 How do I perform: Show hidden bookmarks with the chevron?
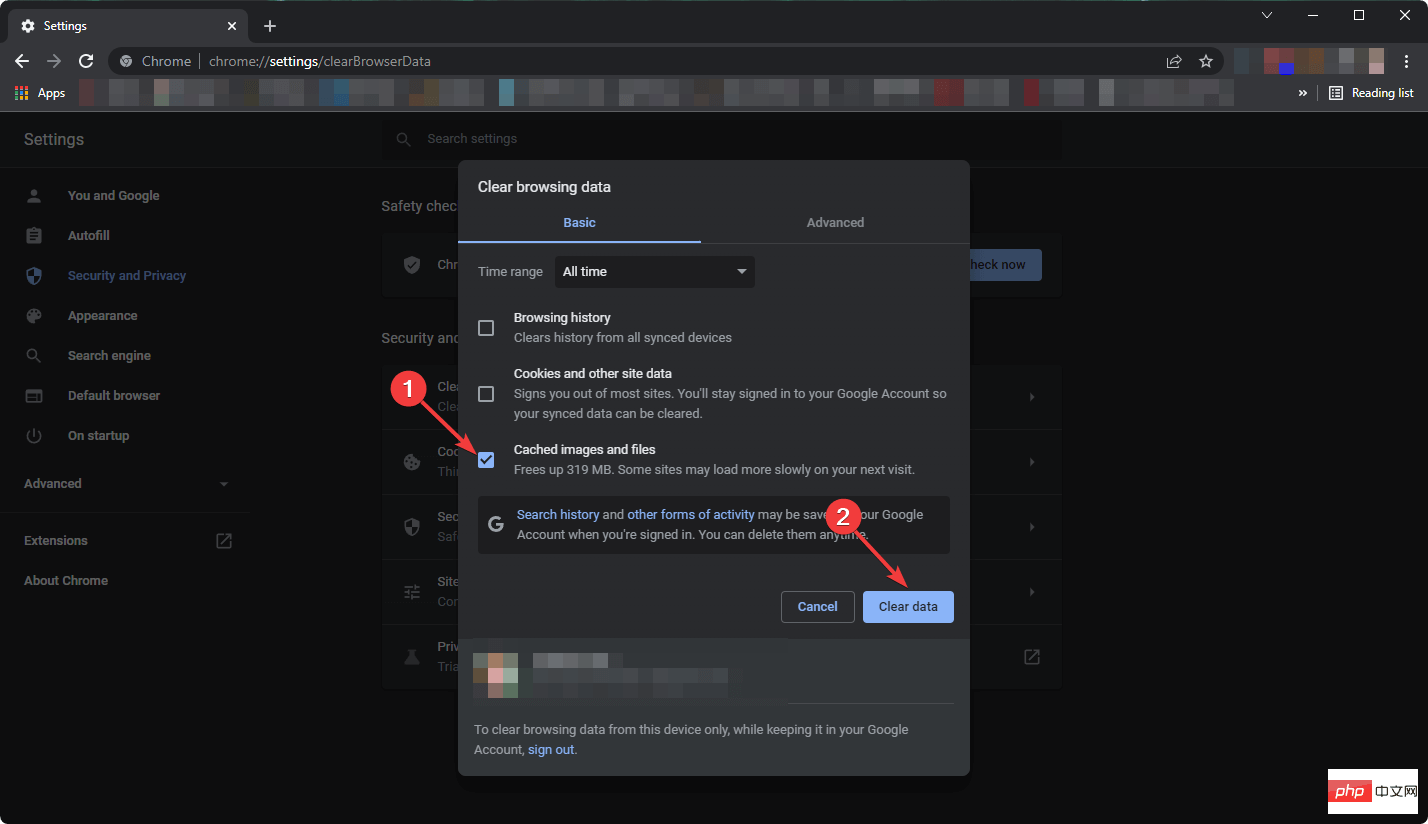[x=1302, y=93]
